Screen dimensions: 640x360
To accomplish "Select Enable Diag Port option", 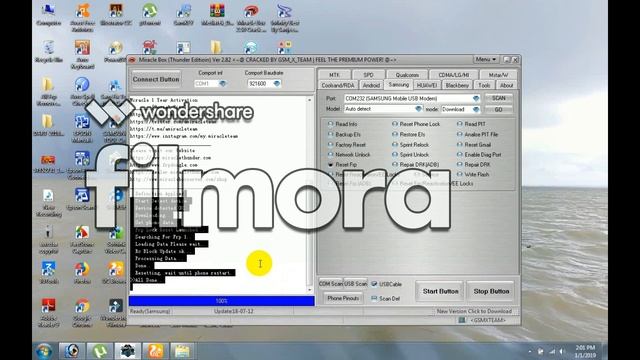I will coord(479,155).
